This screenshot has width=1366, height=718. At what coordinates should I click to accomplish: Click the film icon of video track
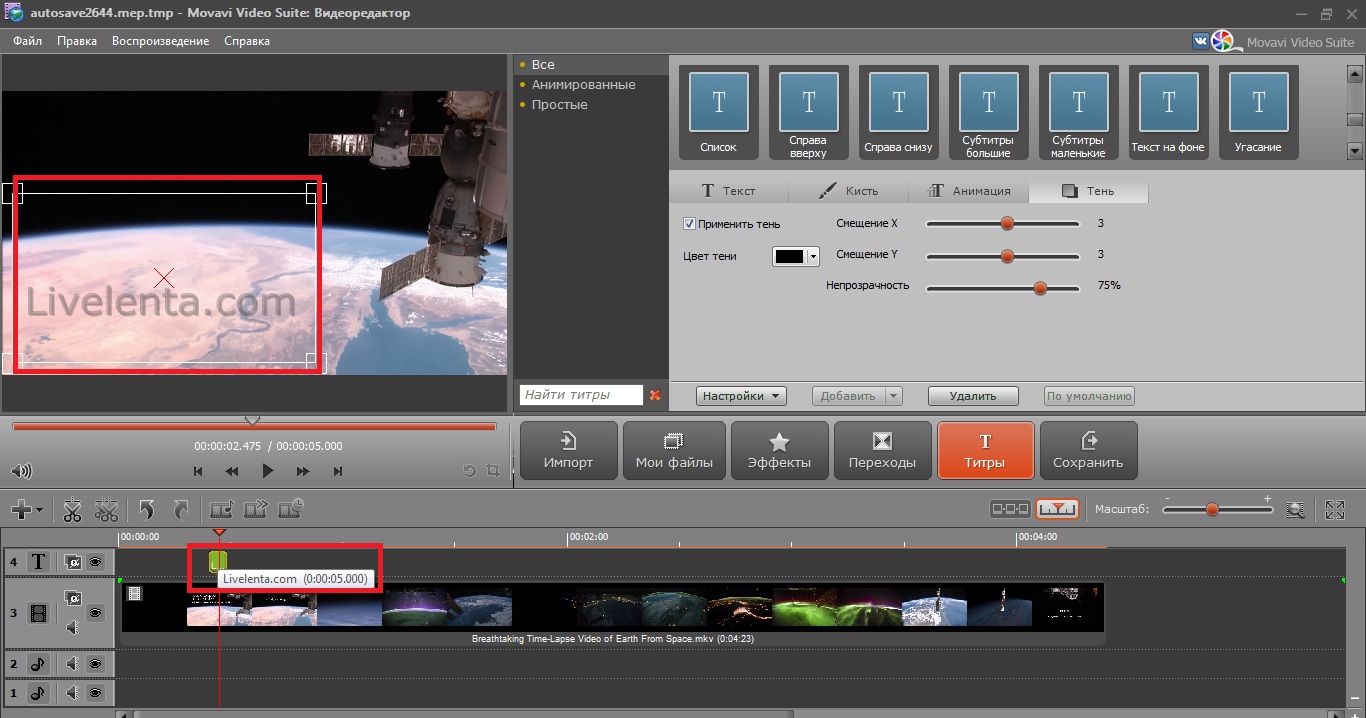(38, 612)
